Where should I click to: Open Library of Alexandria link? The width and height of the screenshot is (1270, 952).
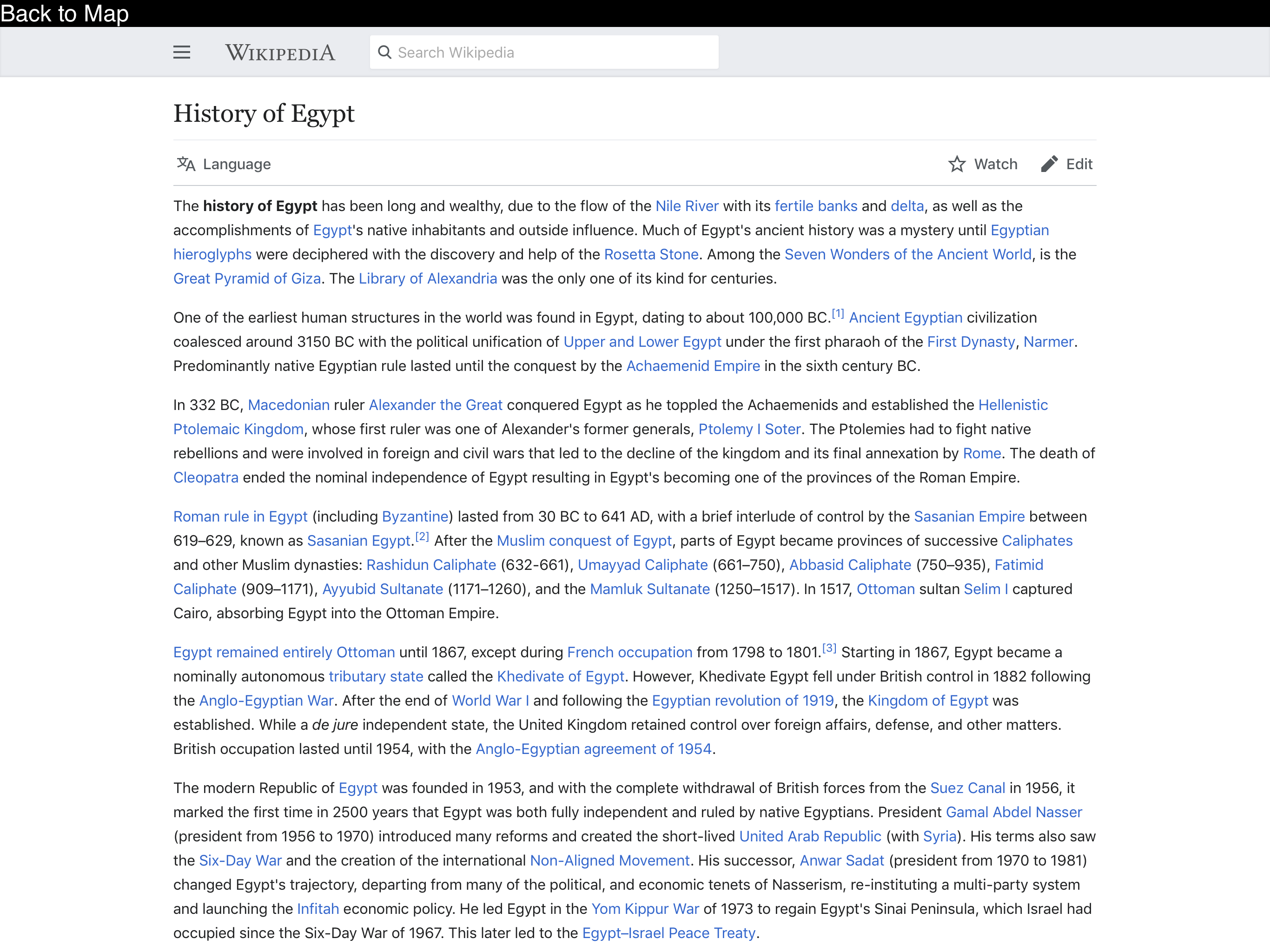[428, 278]
